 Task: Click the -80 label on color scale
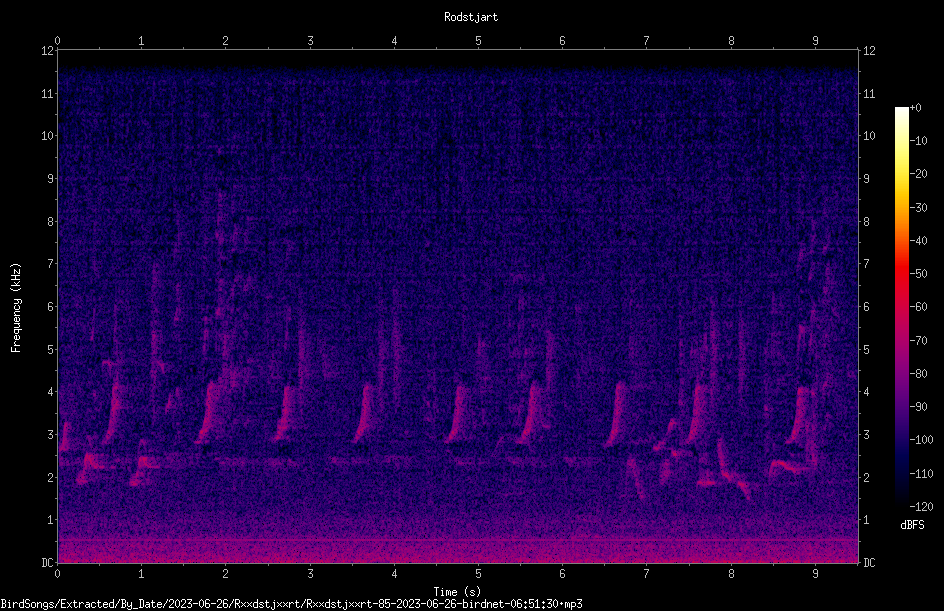[918, 374]
